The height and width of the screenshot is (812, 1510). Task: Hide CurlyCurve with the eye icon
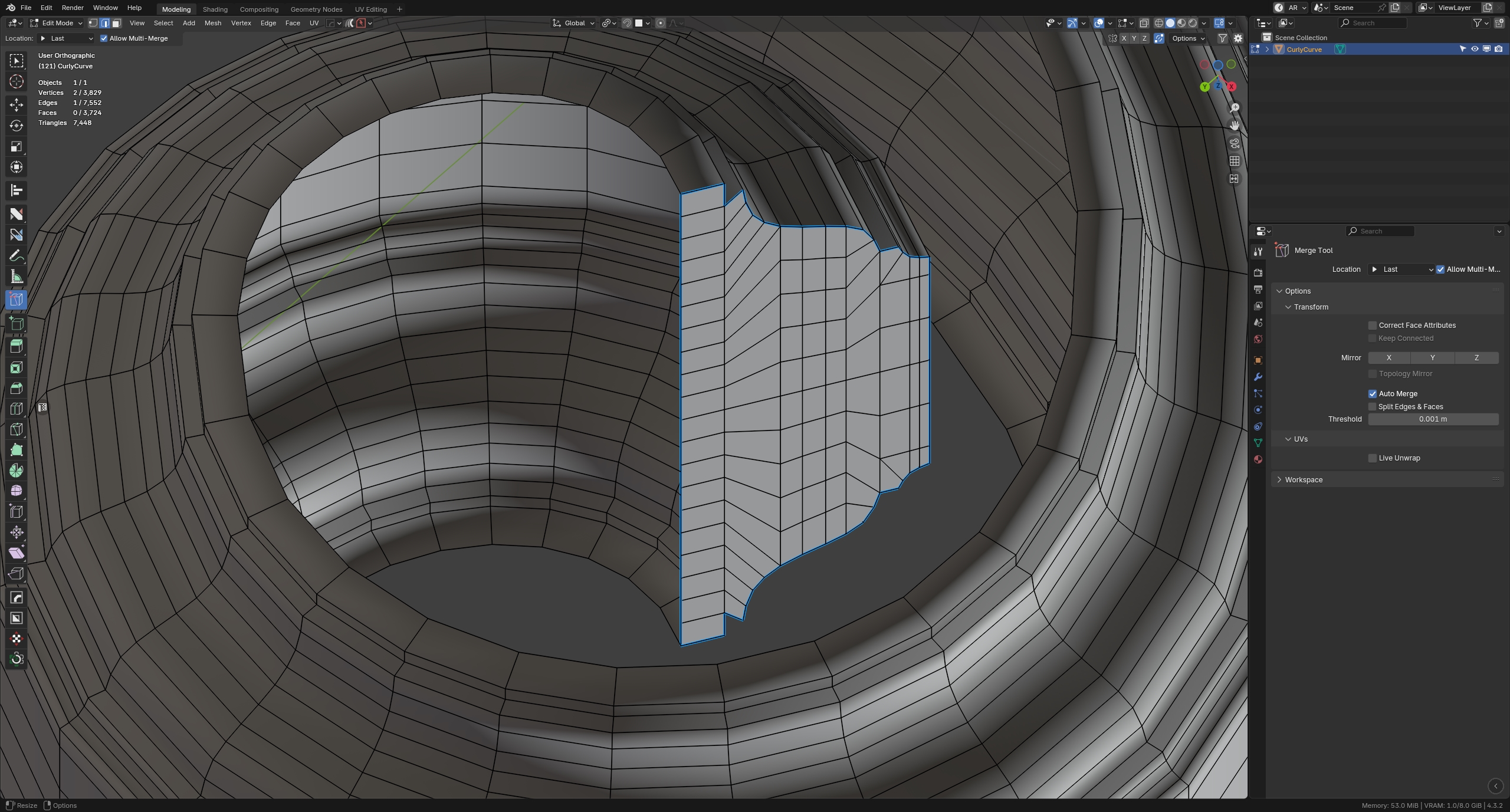click(x=1475, y=50)
